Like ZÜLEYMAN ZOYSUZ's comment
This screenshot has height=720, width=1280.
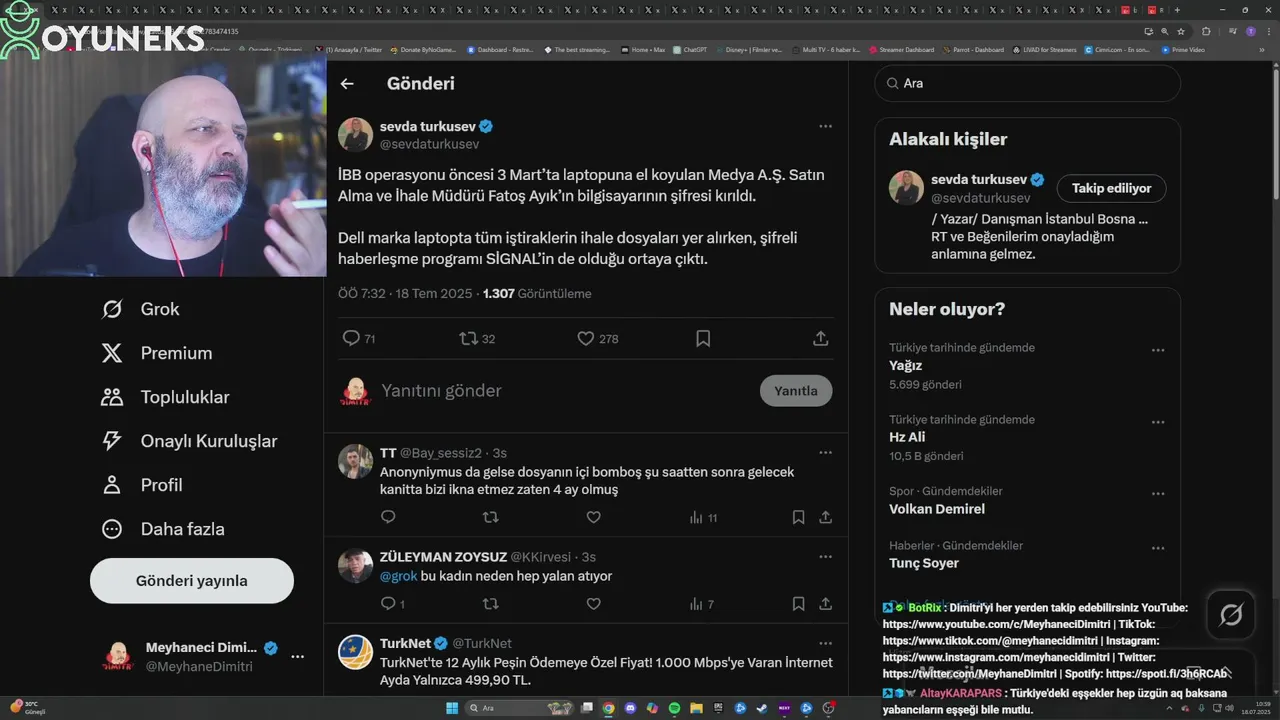(593, 604)
